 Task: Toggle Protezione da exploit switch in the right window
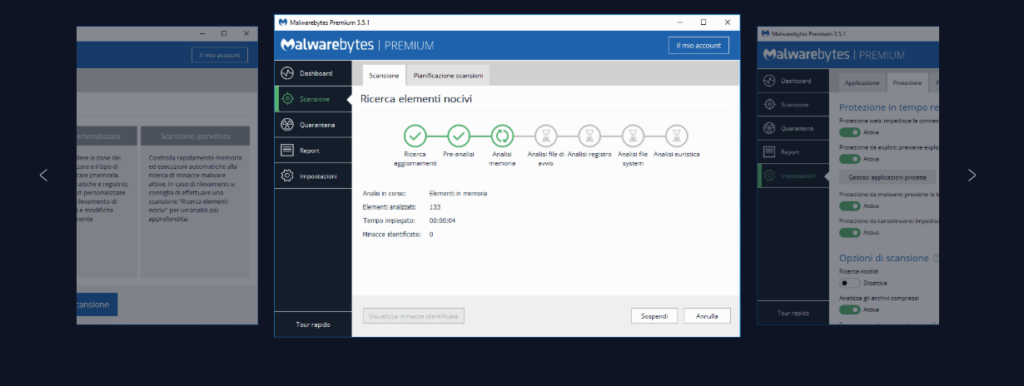coord(850,159)
